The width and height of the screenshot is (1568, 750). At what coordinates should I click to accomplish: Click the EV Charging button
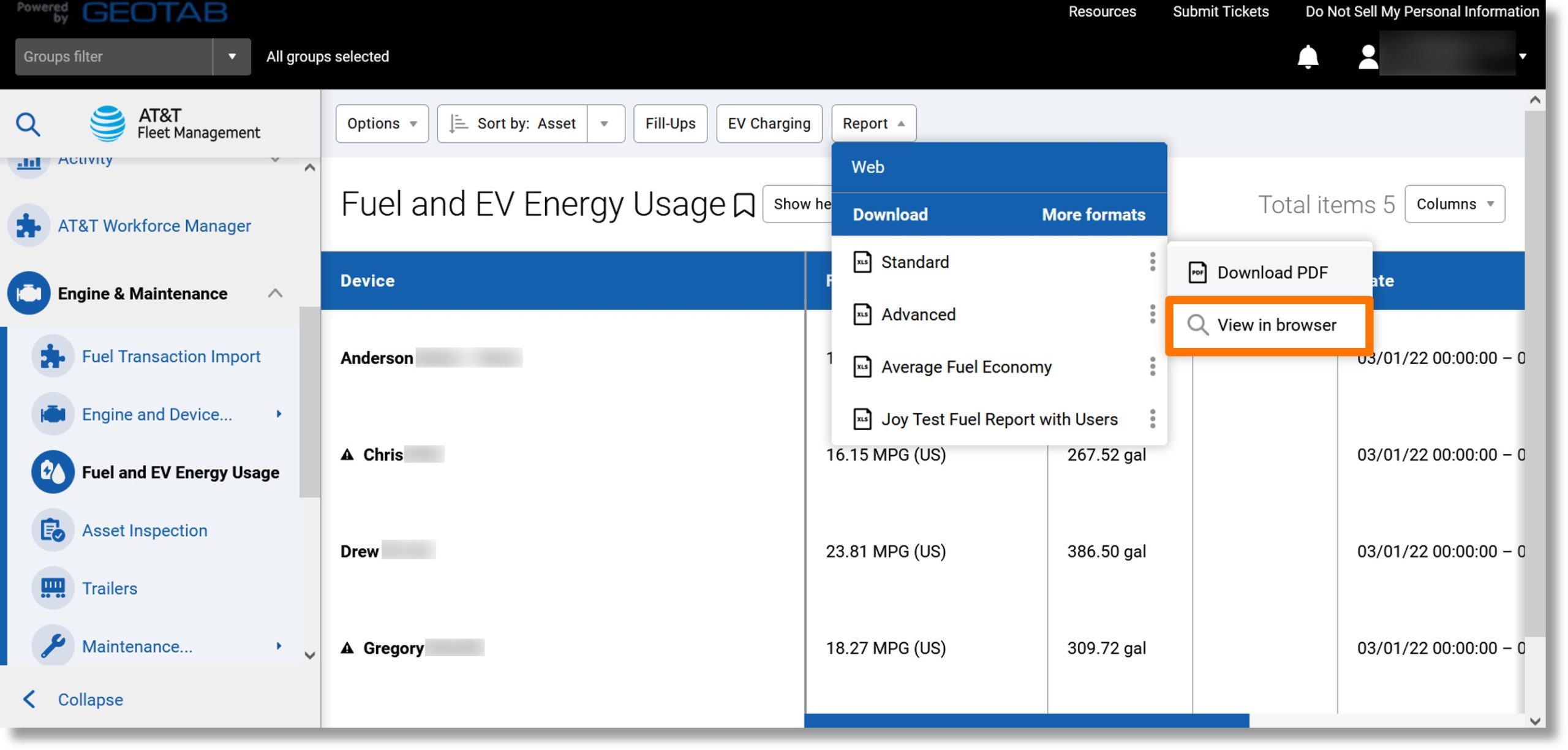(x=769, y=124)
